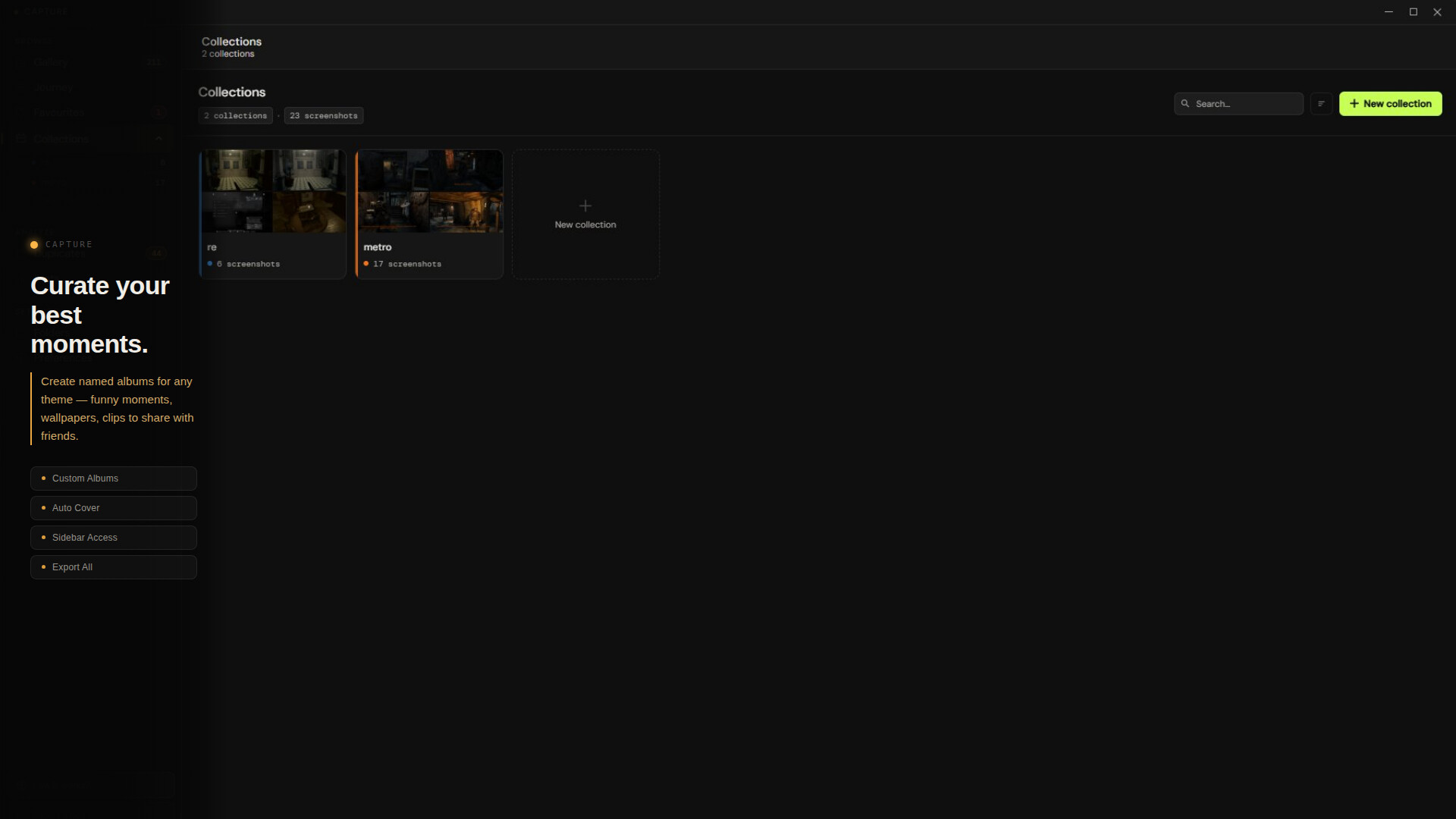This screenshot has width=1456, height=819.
Task: Select the Custom Albums feature chip
Action: [114, 479]
